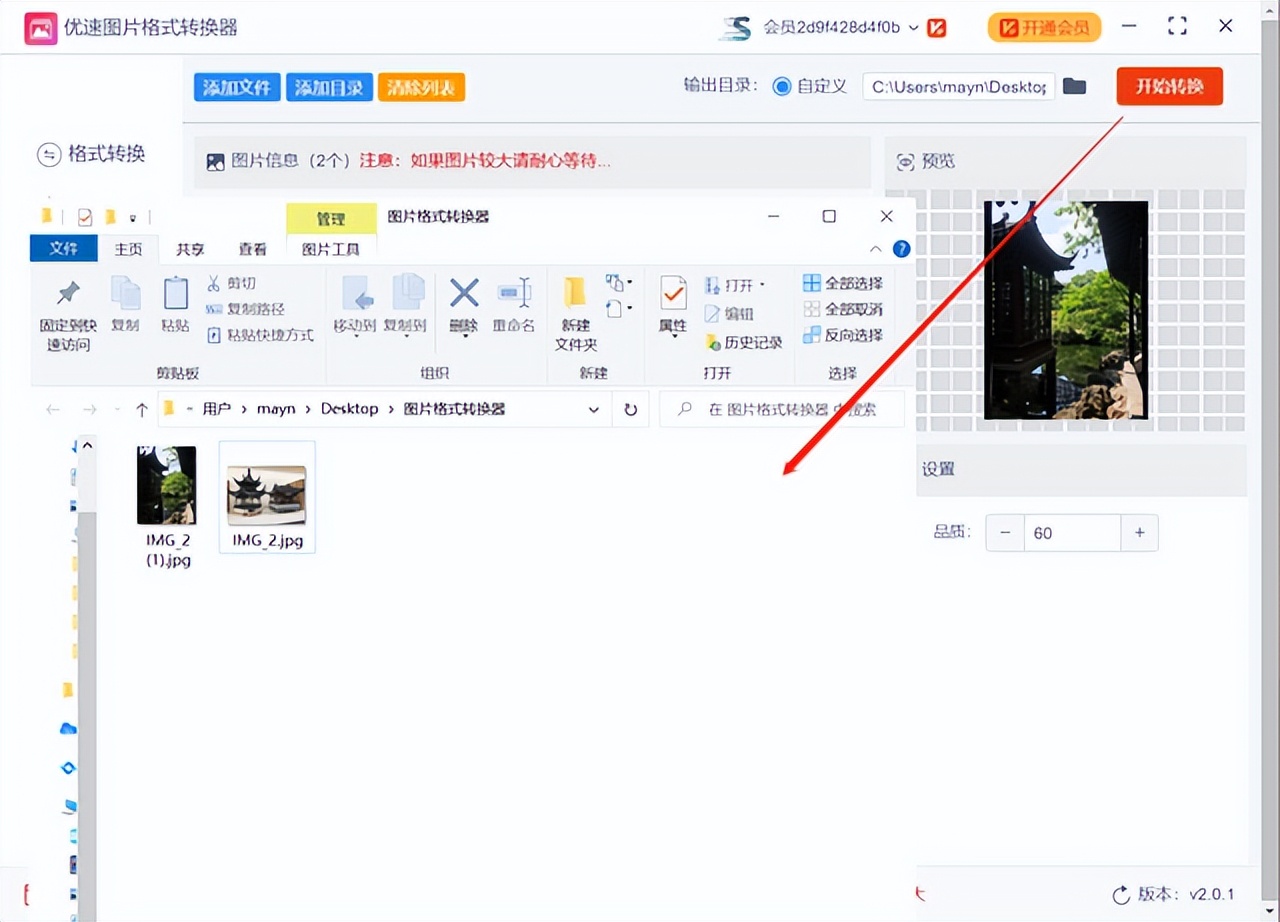The height and width of the screenshot is (922, 1280).
Task: Click the 管理 contextual tab
Action: (x=331, y=219)
